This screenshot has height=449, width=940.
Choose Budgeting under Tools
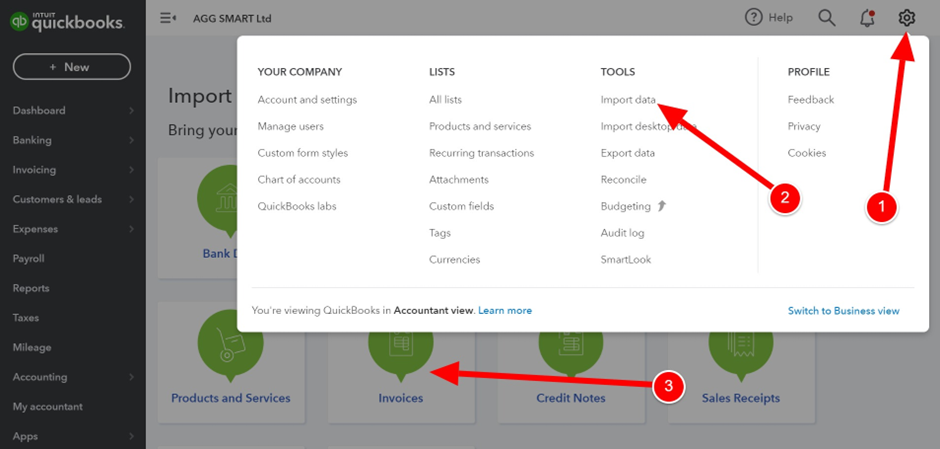625,206
